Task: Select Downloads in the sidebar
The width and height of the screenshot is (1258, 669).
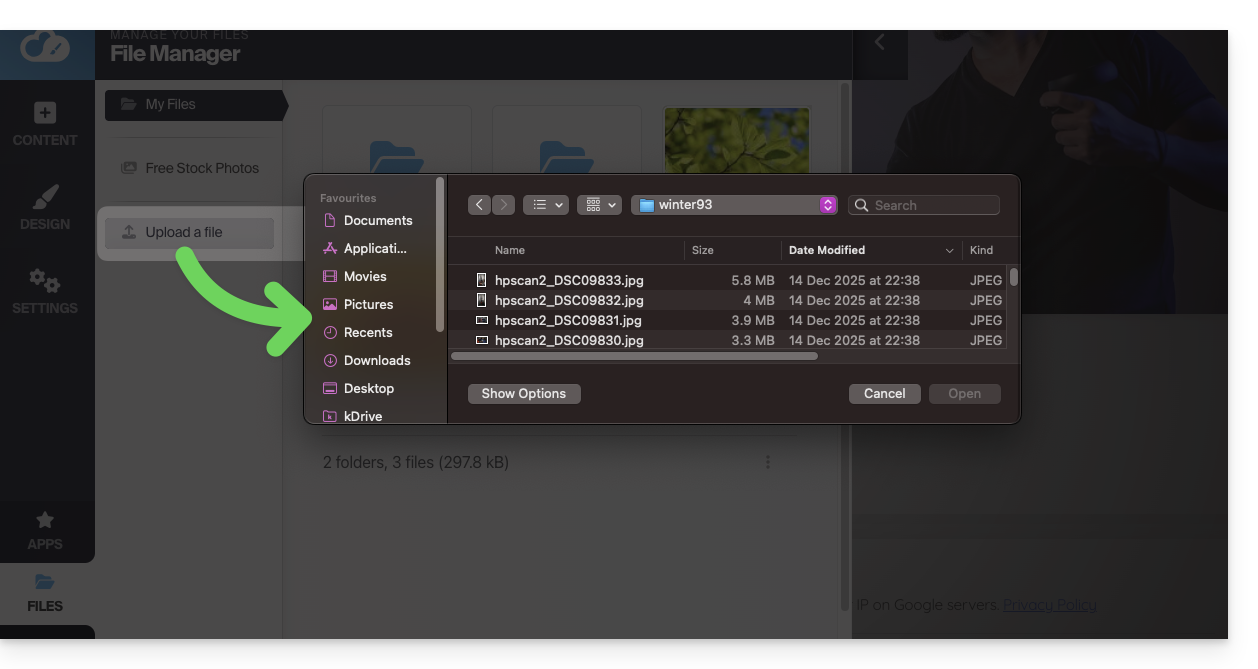Action: pyautogui.click(x=376, y=360)
